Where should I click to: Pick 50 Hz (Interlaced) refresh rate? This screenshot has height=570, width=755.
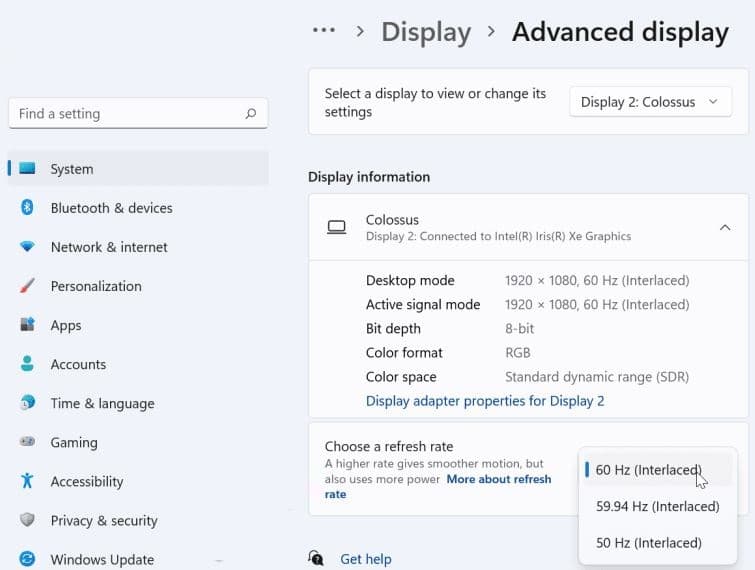click(648, 543)
